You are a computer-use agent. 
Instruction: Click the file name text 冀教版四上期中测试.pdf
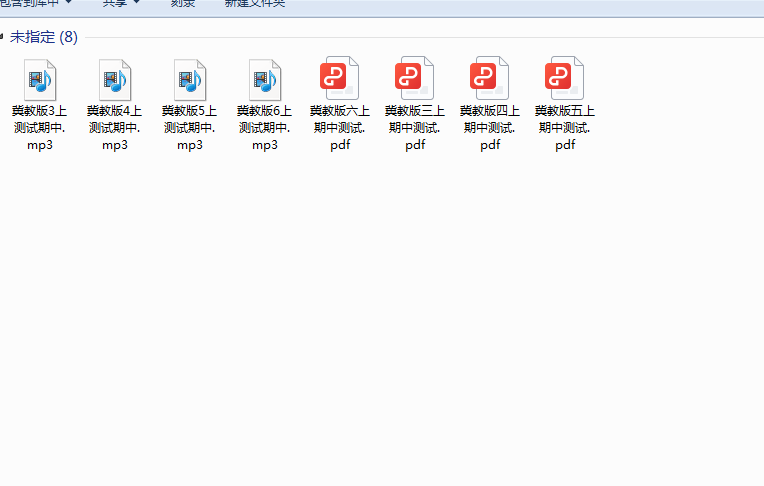point(490,128)
